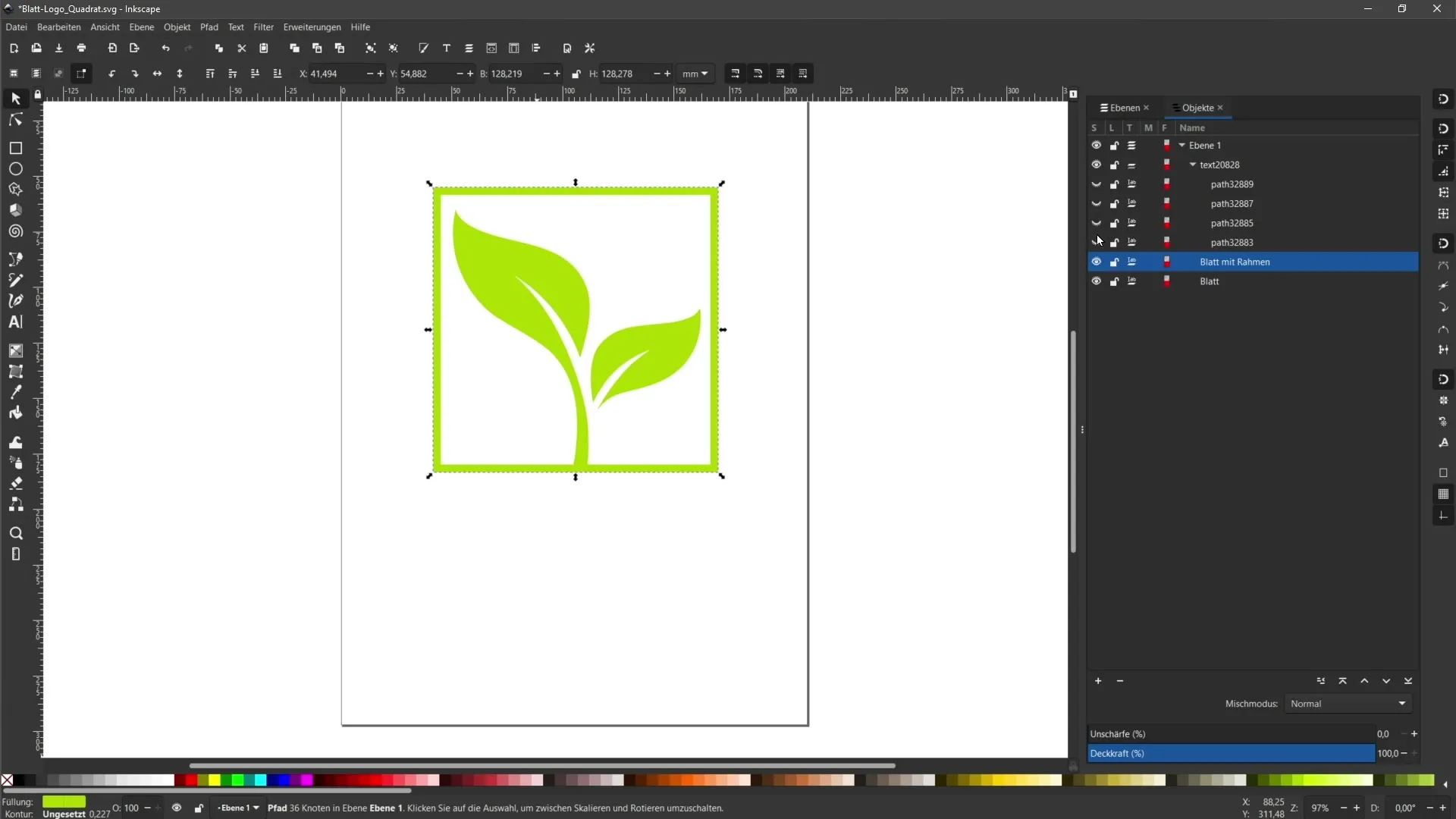Select the Text tool
The height and width of the screenshot is (819, 1456).
[15, 322]
